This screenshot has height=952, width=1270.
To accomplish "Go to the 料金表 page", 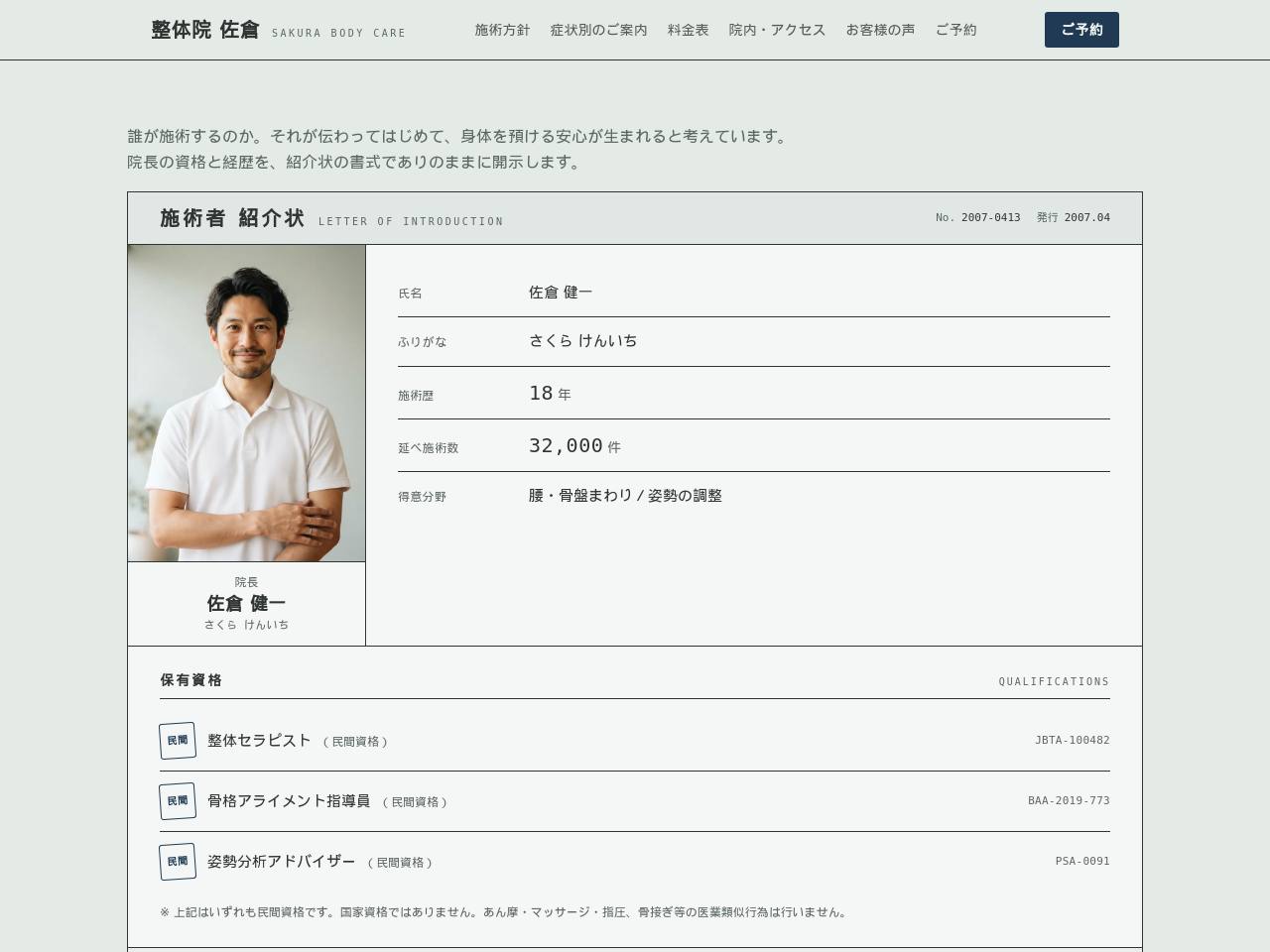I will point(688,30).
